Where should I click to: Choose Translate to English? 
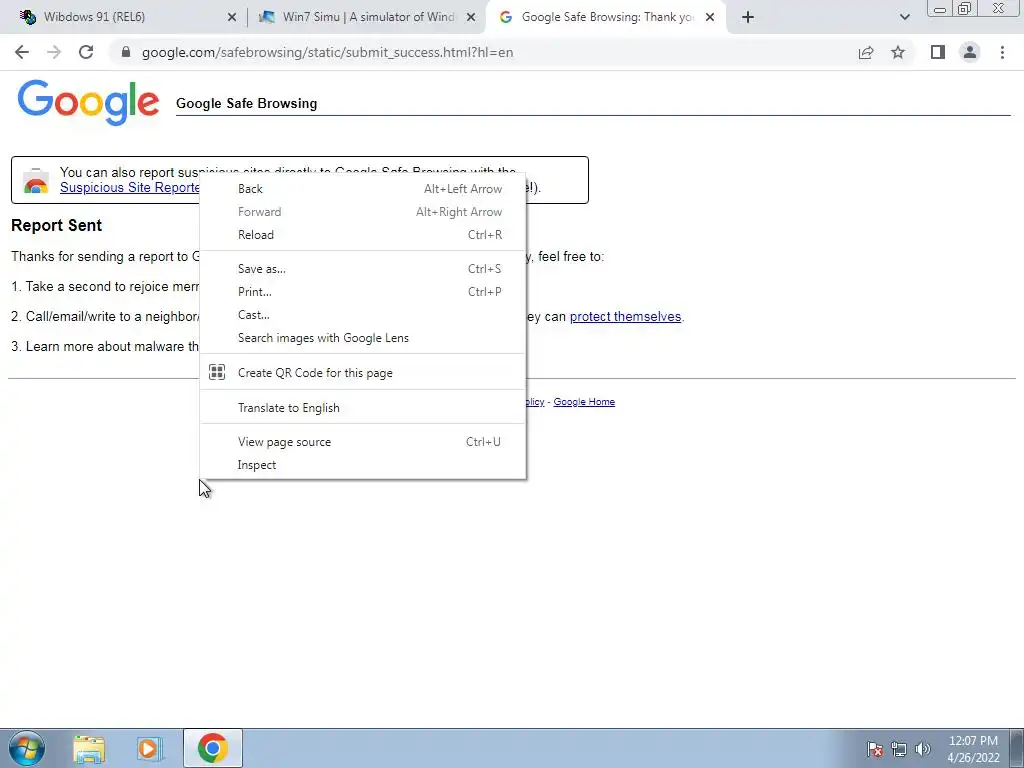click(362, 408)
